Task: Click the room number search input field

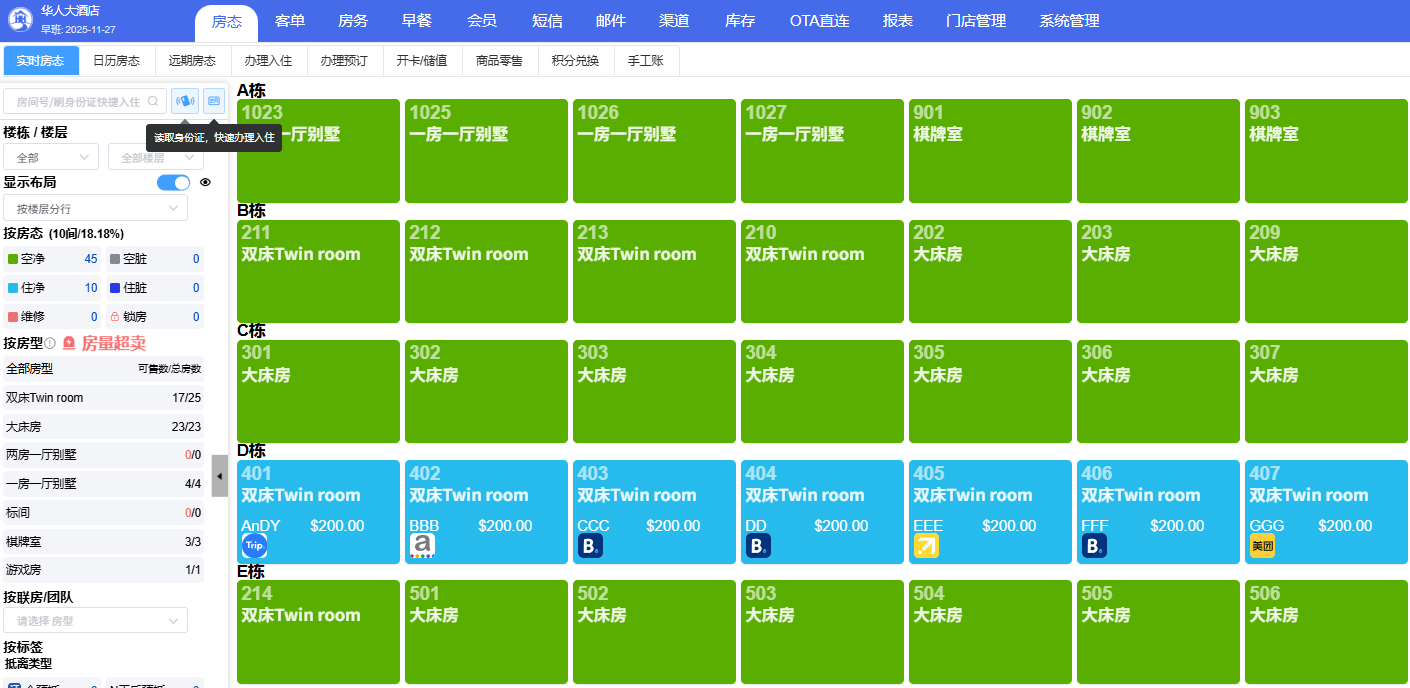Action: 80,100
